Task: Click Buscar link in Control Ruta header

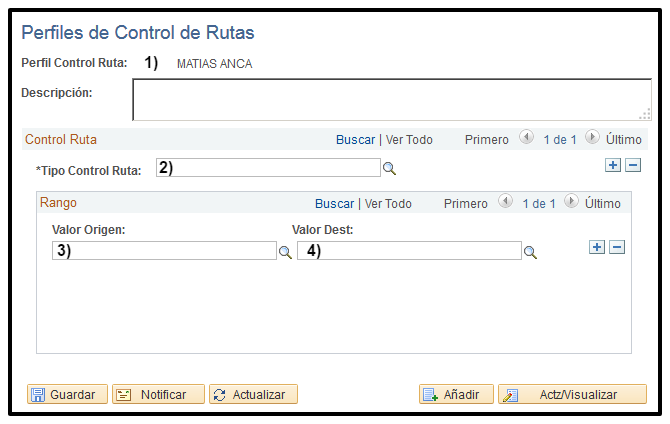Action: coord(355,140)
